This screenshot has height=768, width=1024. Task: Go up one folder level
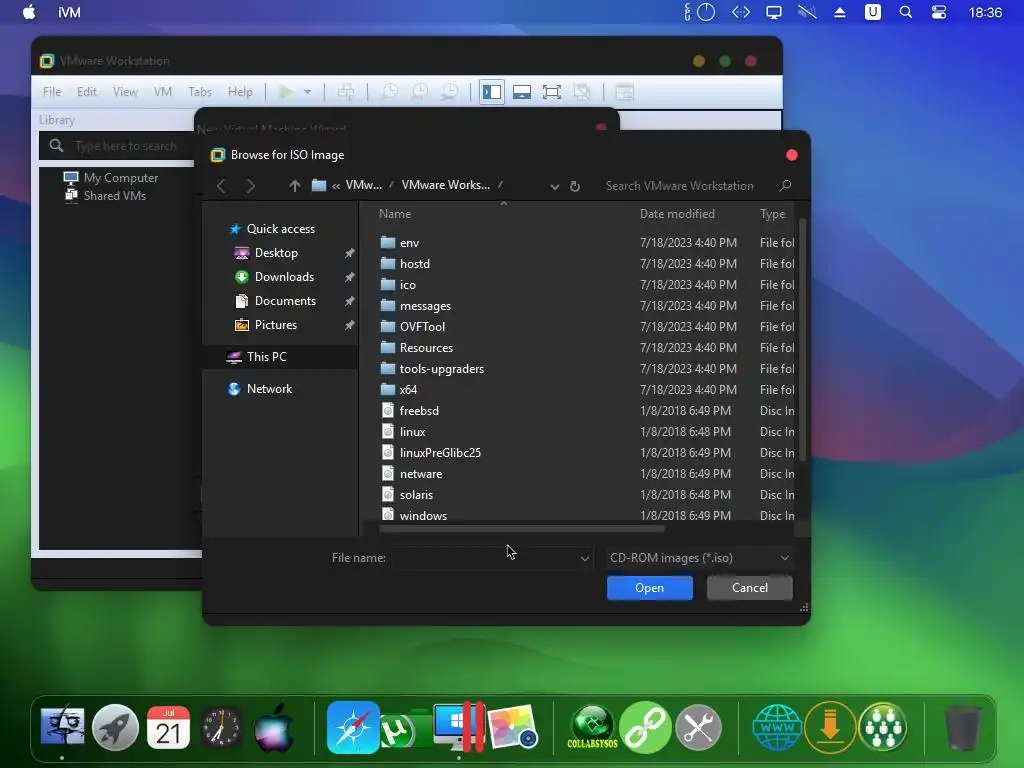295,186
